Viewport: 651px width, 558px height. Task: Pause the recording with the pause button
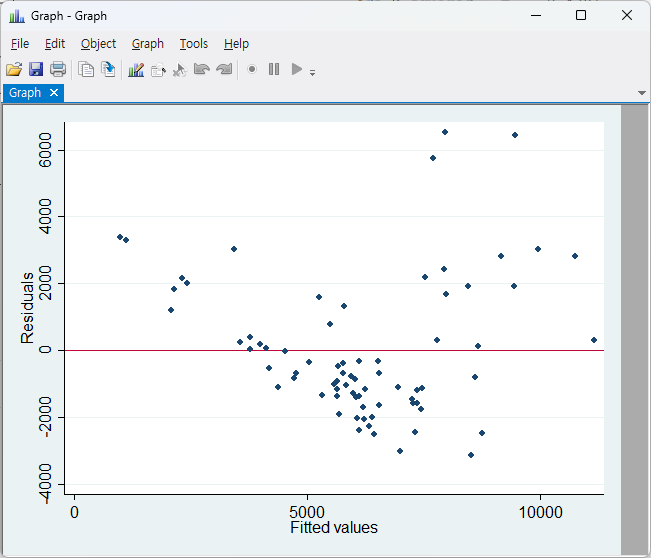coord(274,70)
